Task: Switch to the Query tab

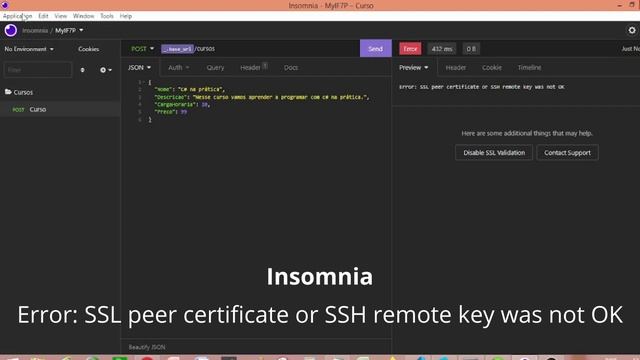Action: (x=215, y=67)
